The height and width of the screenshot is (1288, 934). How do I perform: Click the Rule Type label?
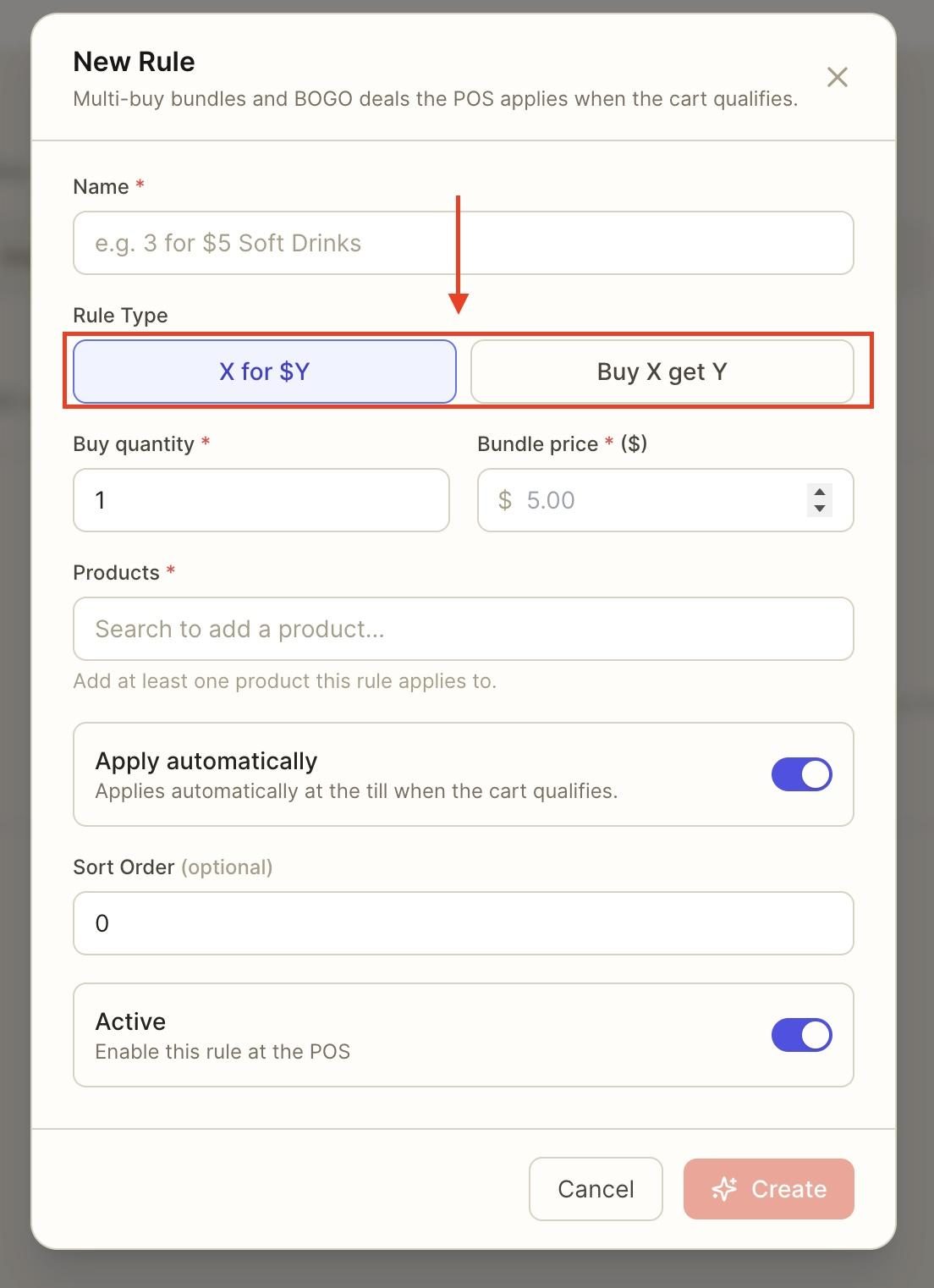point(121,316)
